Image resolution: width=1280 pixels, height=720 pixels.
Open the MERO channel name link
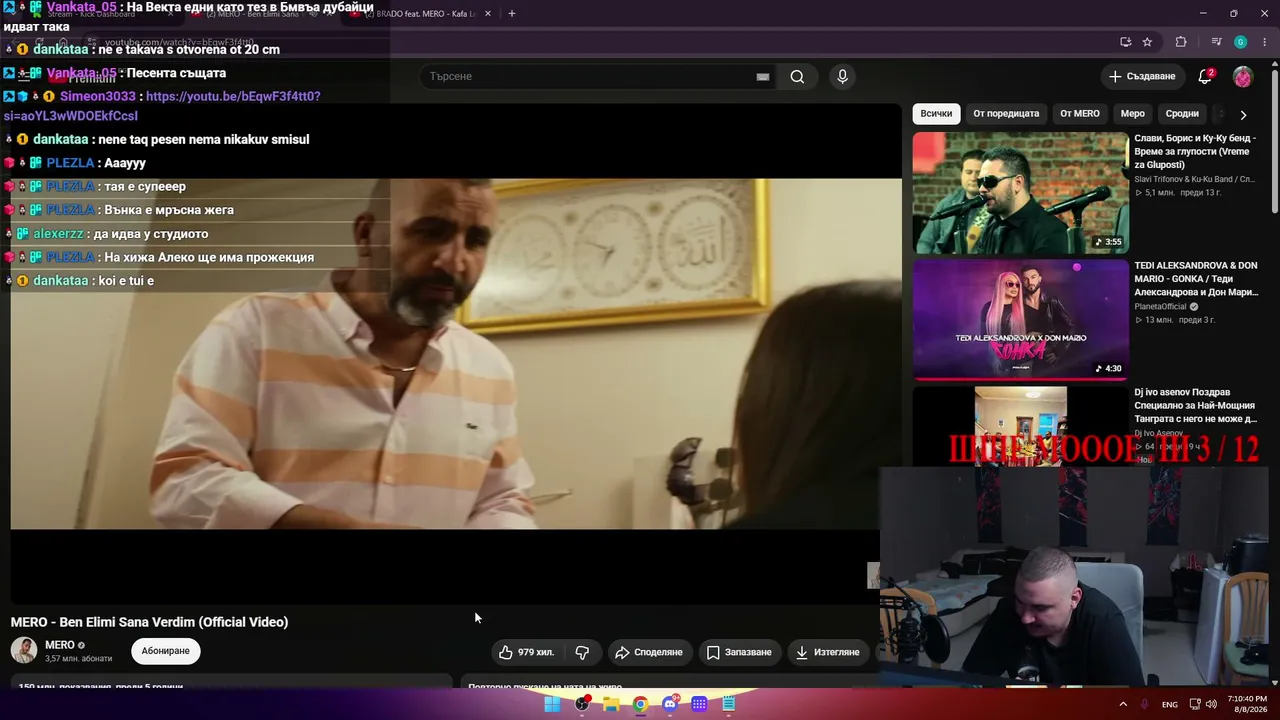click(x=60, y=645)
